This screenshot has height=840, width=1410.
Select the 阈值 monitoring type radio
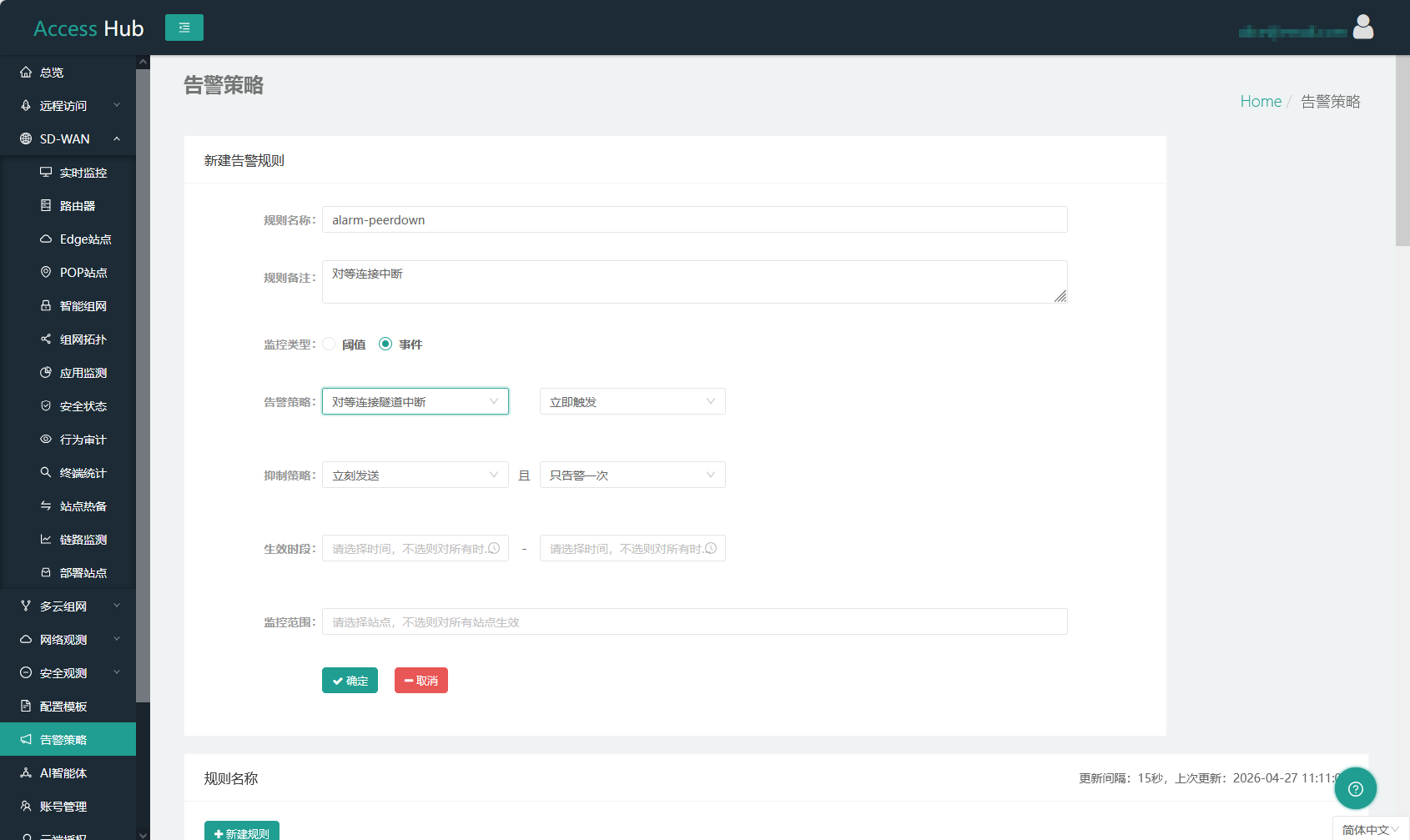pyautogui.click(x=329, y=344)
